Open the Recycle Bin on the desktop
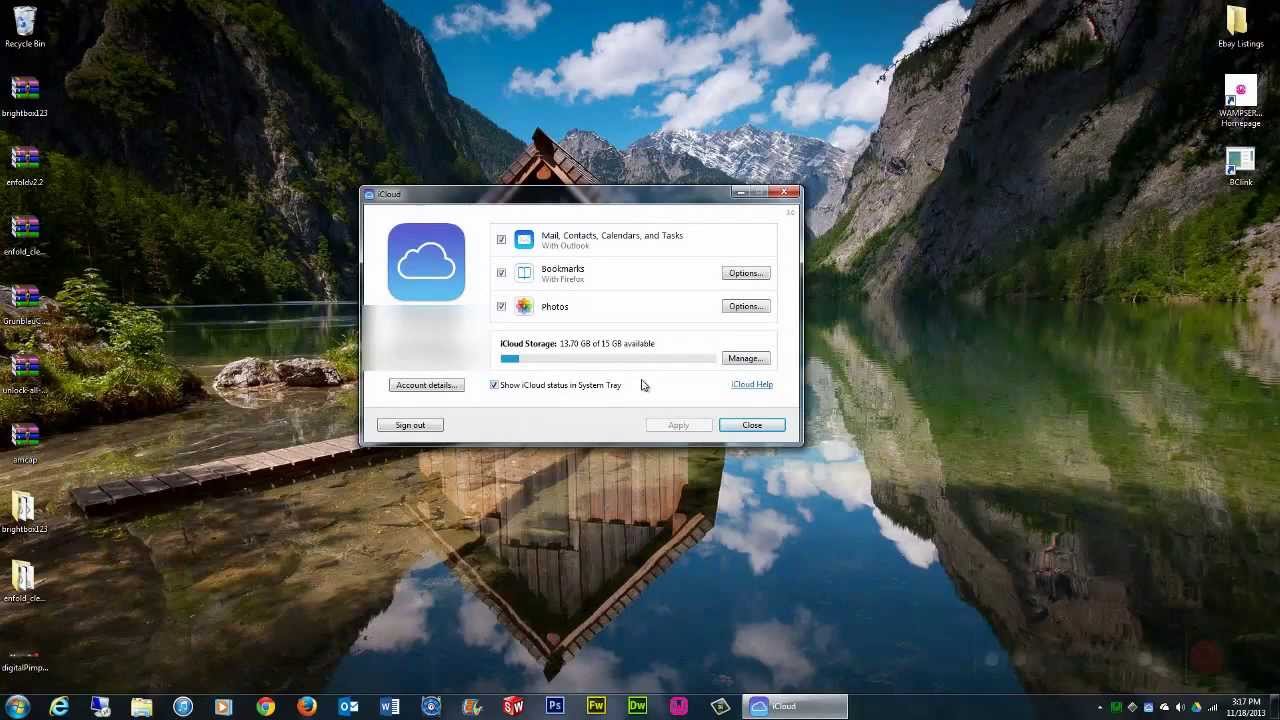Screen dimensions: 1280x720 pyautogui.click(x=25, y=26)
